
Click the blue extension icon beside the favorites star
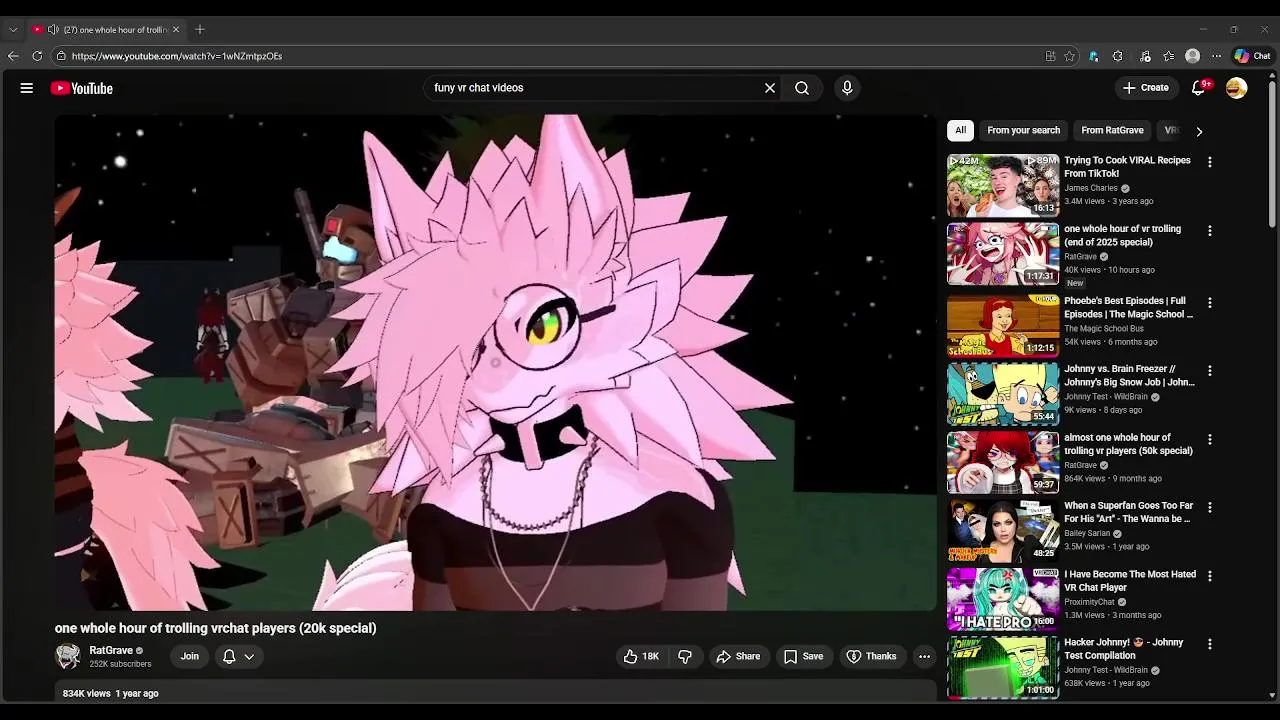tap(1094, 56)
